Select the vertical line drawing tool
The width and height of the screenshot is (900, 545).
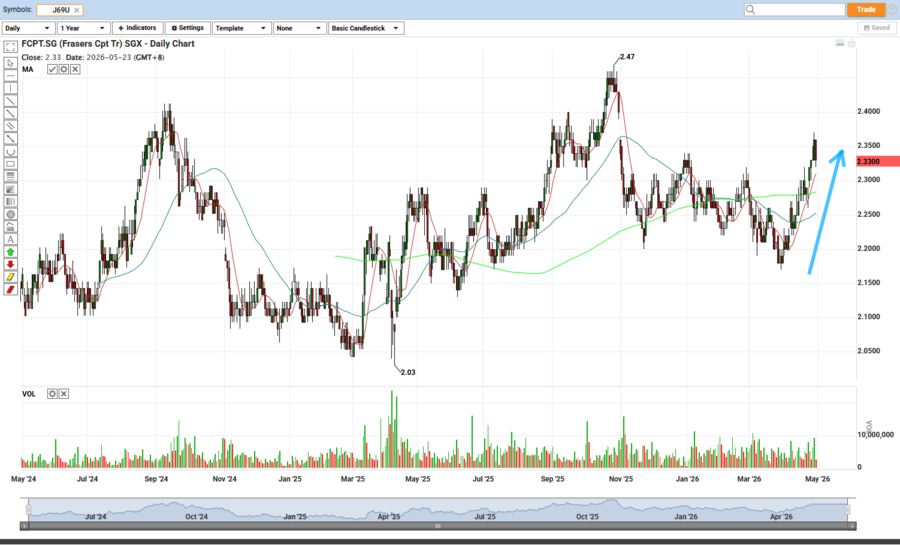[11, 87]
